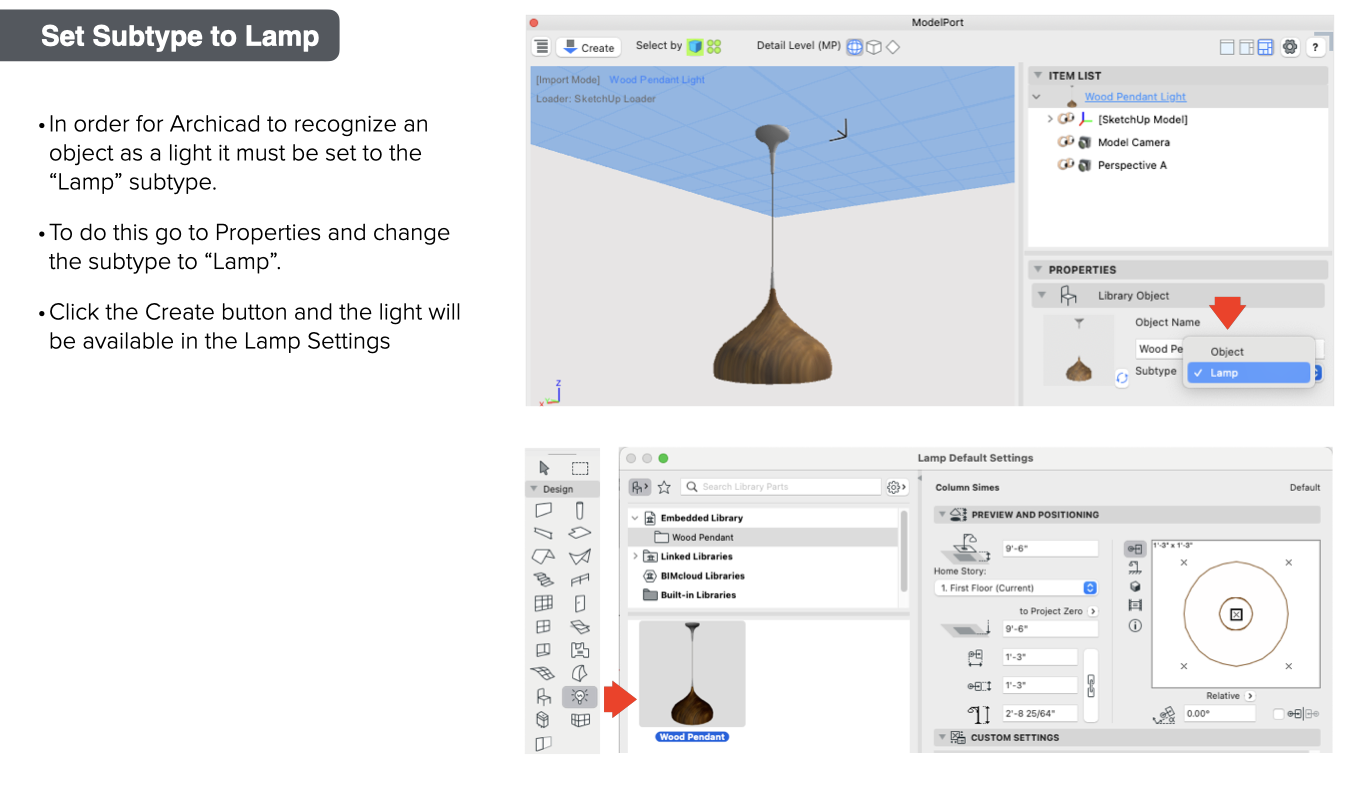Screen dimensions: 1364x802
Task: Toggle visibility of SketchUp Model
Action: pyautogui.click(x=1066, y=119)
